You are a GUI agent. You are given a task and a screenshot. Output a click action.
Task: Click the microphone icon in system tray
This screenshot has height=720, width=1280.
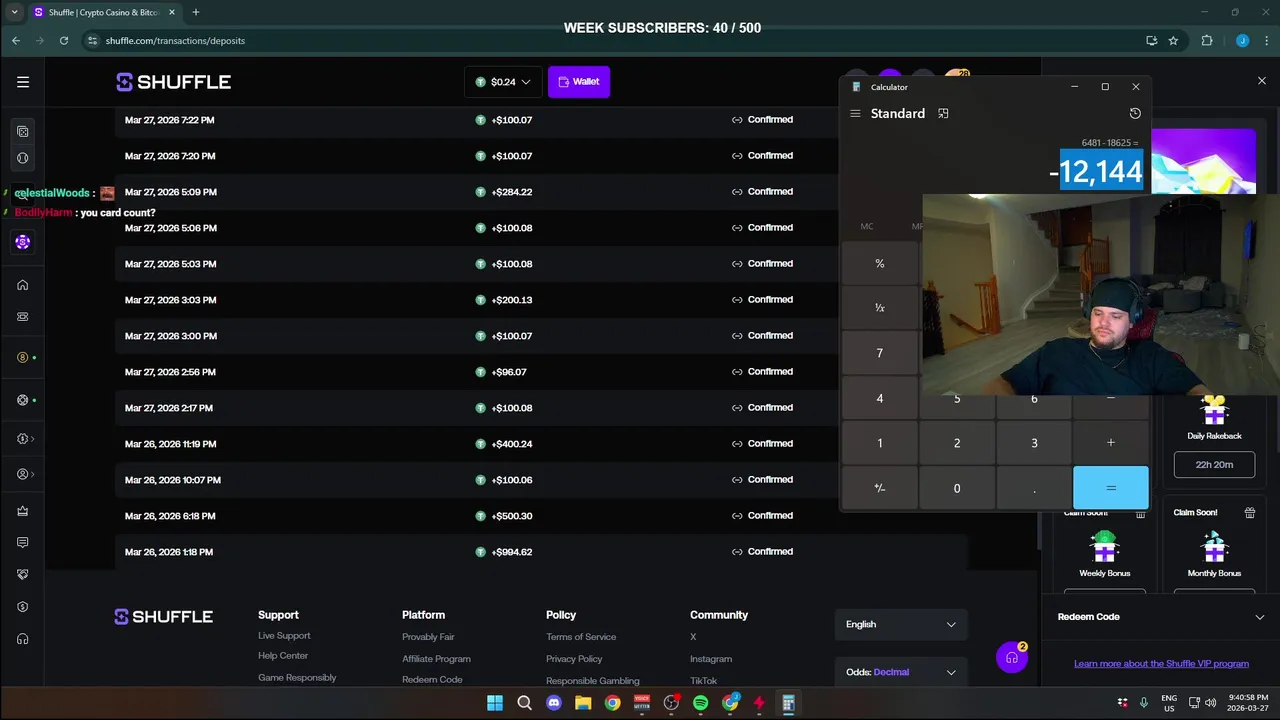[x=1143, y=703]
